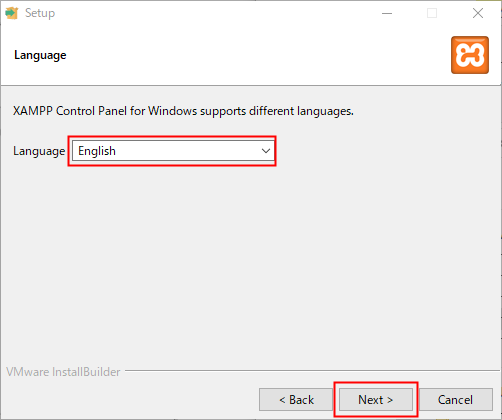Close the Setup window with X

coord(478,13)
